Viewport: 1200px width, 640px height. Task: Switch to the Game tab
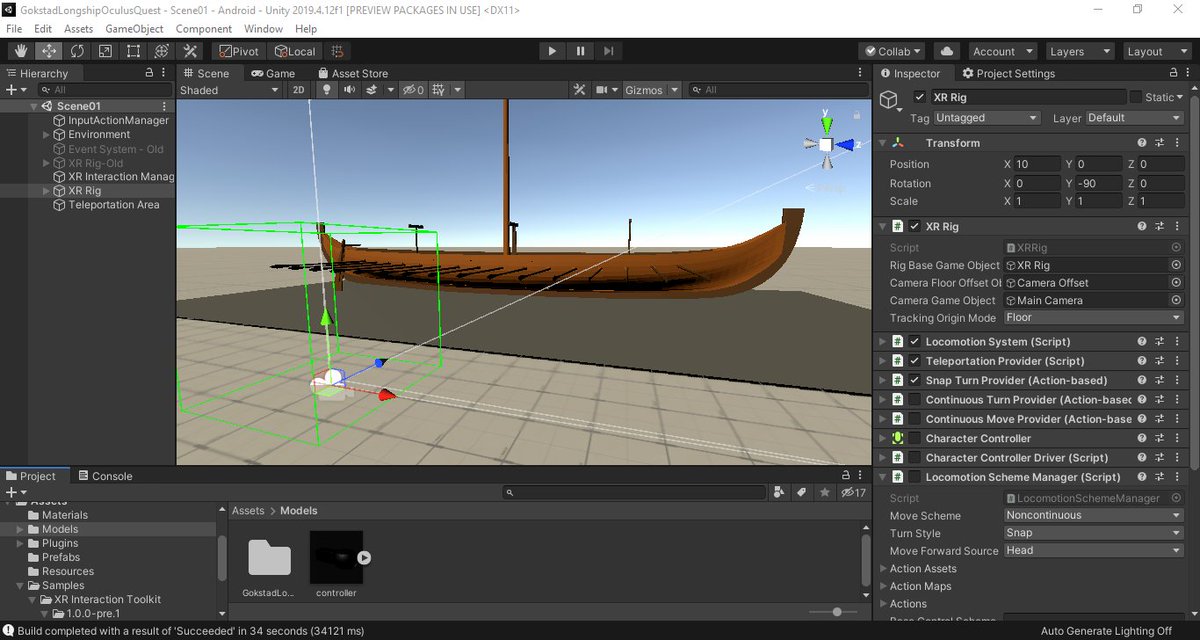(x=272, y=73)
